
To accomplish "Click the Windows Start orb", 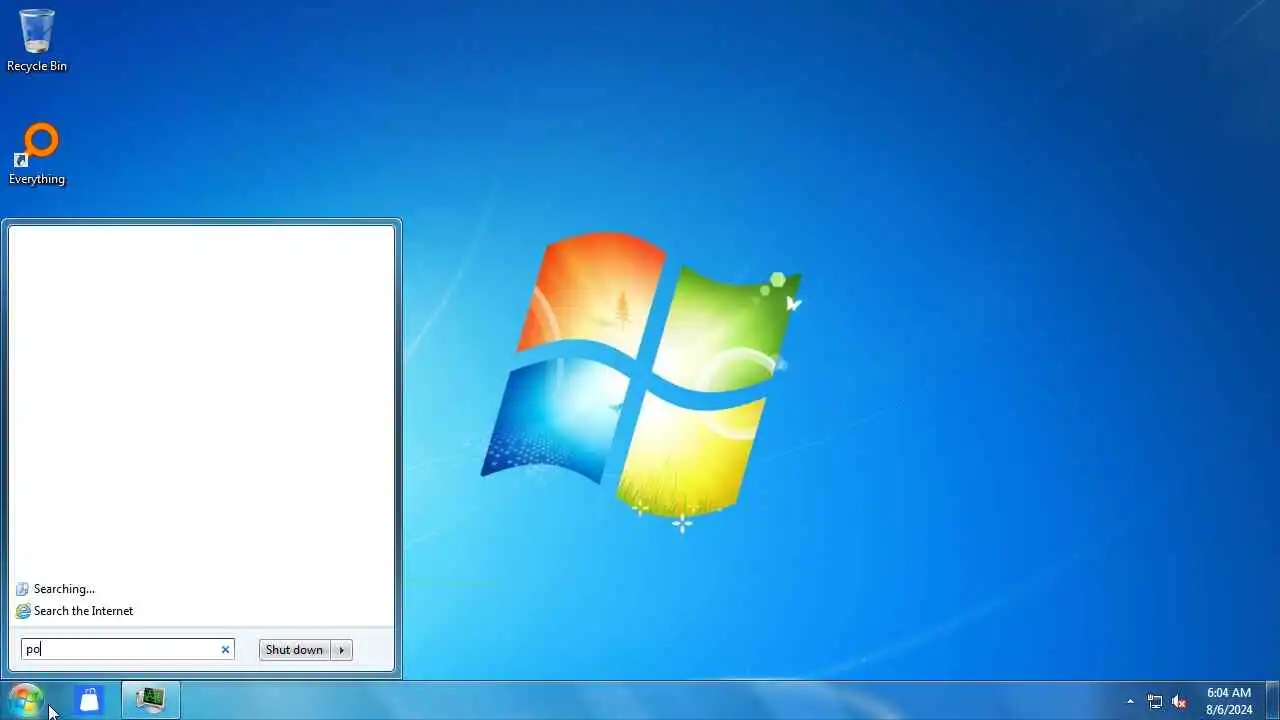I will click(25, 700).
